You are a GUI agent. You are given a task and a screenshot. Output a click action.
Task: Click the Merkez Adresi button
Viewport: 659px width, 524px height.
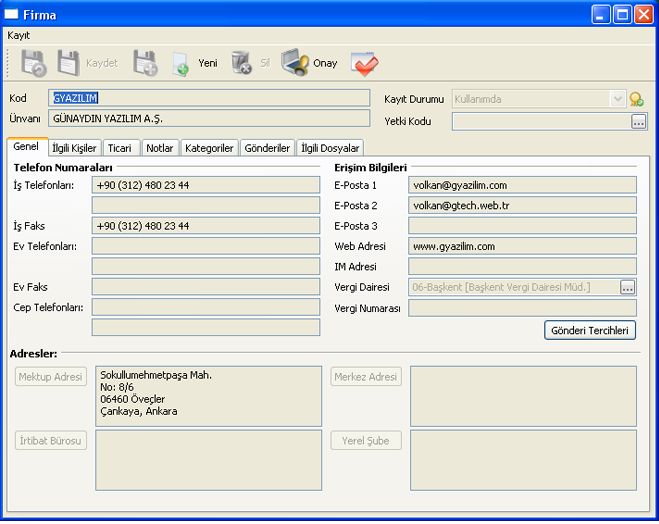pos(366,377)
